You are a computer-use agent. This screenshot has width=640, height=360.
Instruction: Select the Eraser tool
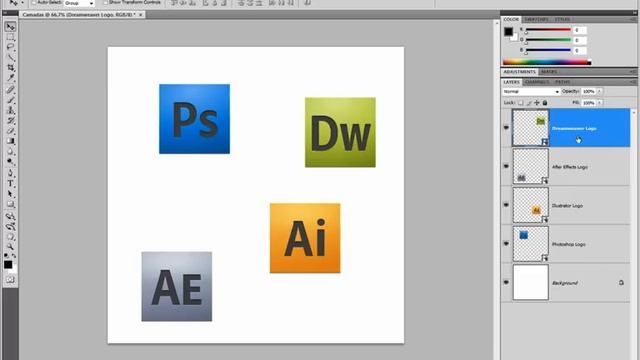tap(10, 131)
